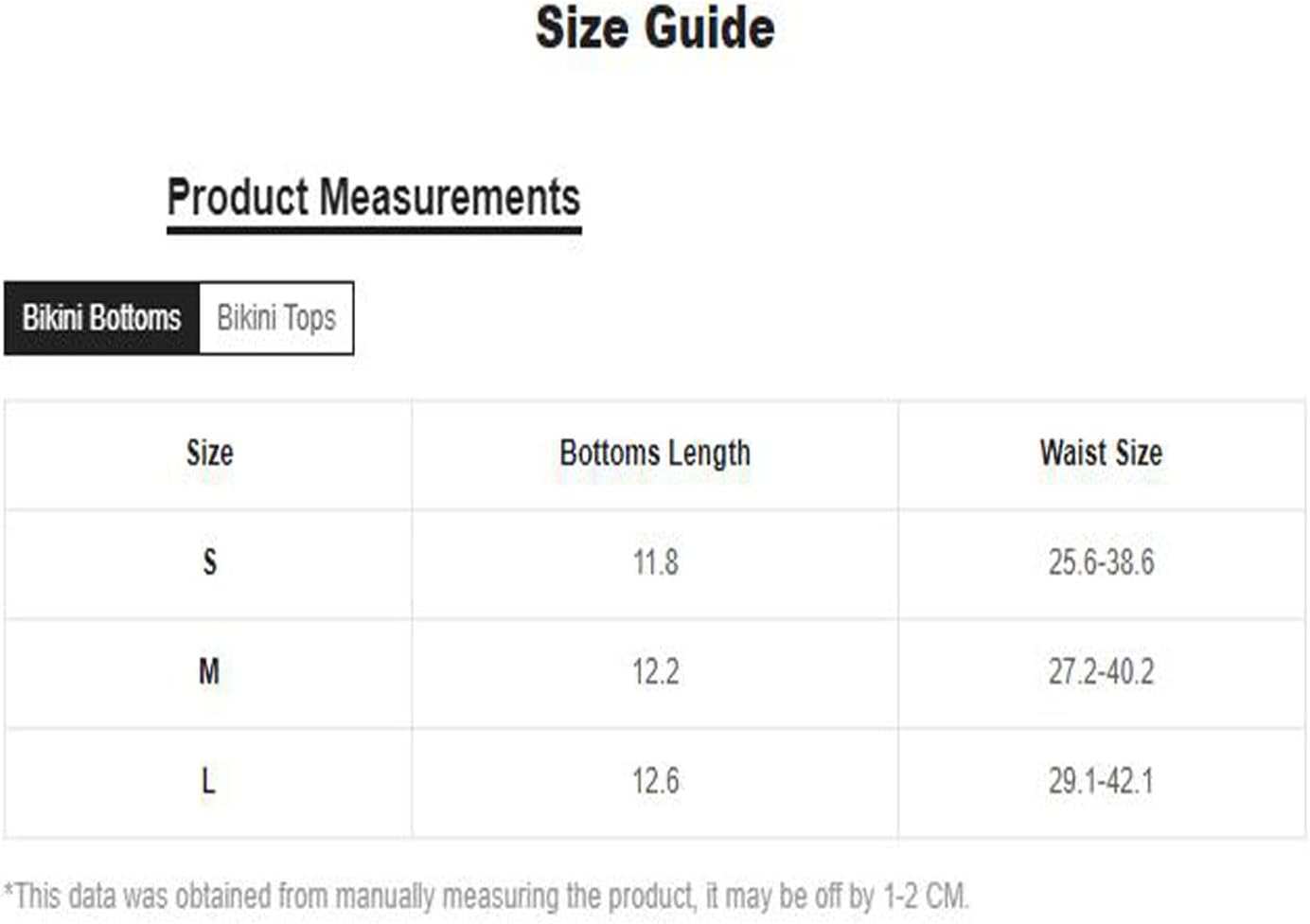This screenshot has width=1310, height=924.
Task: Click the 12.6 bottoms length value
Action: [x=655, y=781]
